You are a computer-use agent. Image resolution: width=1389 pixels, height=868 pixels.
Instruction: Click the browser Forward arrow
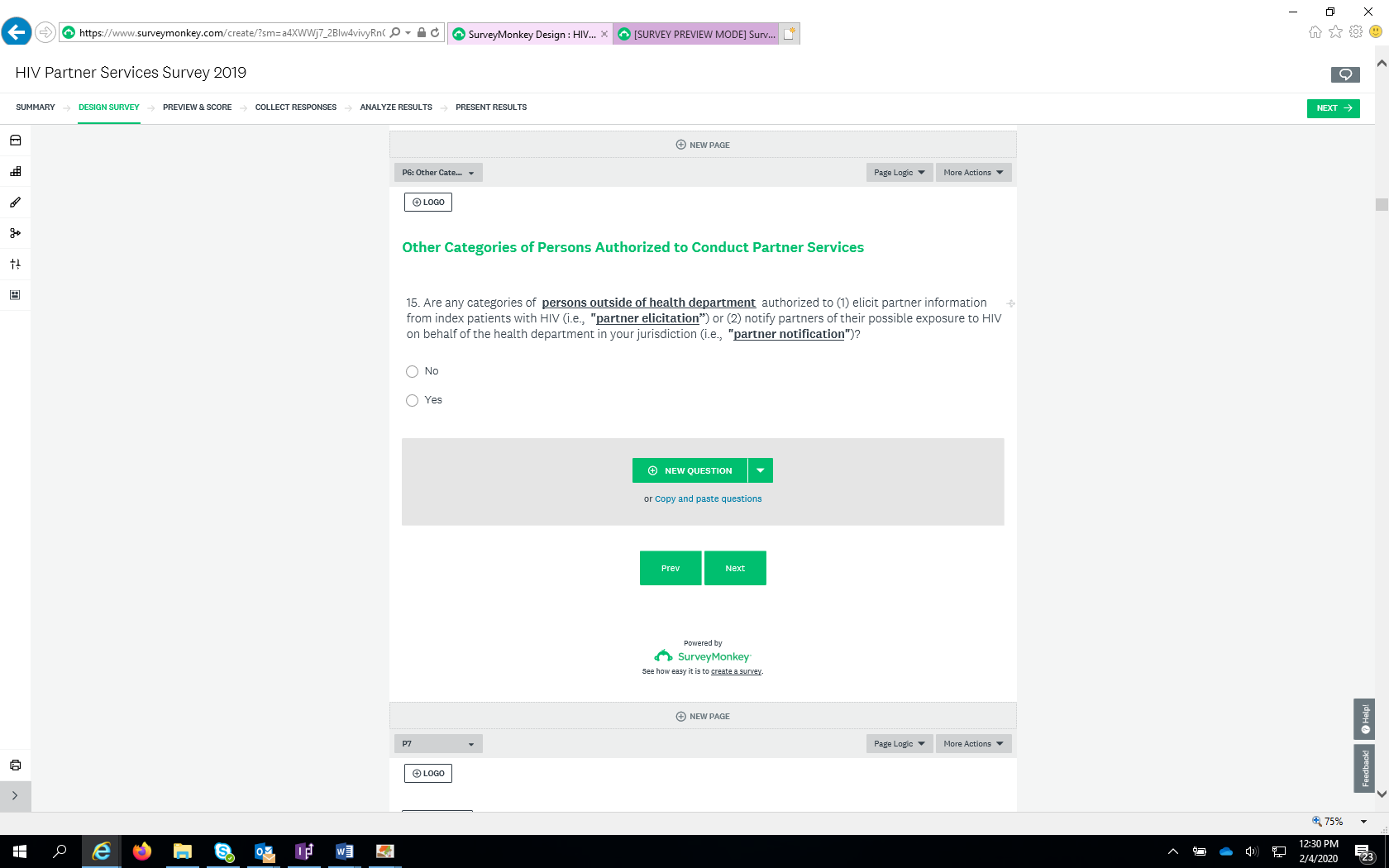(45, 33)
